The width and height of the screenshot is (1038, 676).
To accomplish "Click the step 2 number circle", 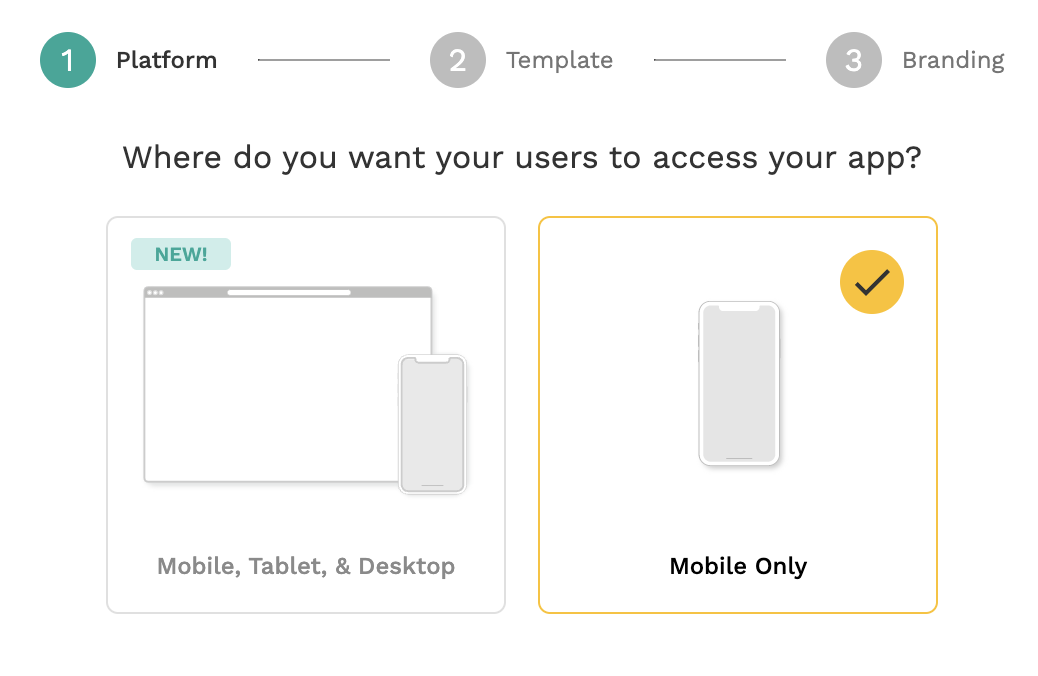I will pos(458,60).
